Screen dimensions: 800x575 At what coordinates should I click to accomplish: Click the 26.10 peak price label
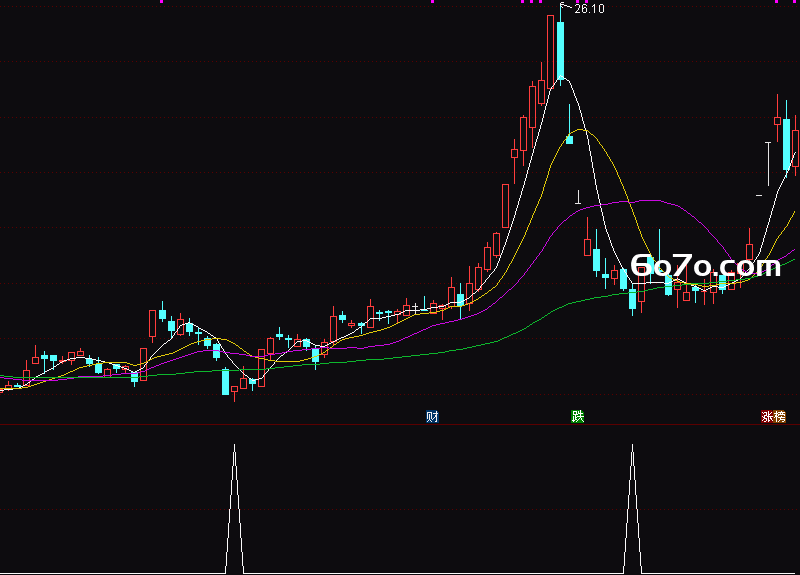click(x=589, y=9)
